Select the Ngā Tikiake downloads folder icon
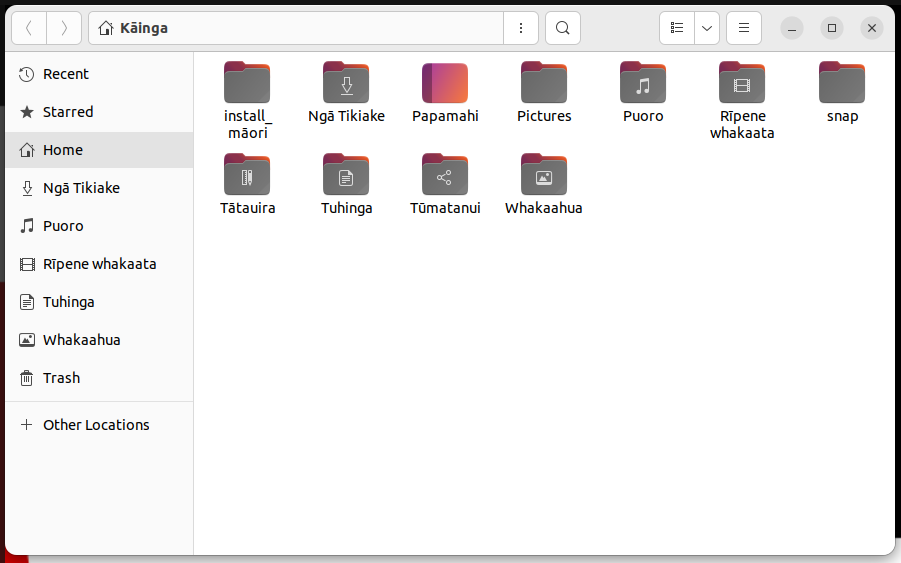The image size is (901, 563). (x=346, y=82)
